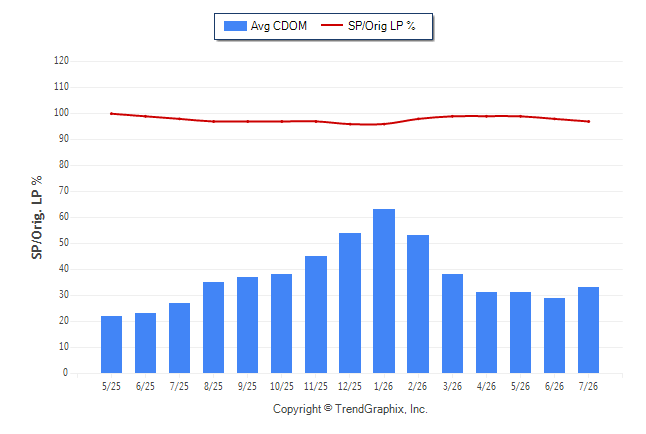Select the 2/26 bar

coord(418,304)
